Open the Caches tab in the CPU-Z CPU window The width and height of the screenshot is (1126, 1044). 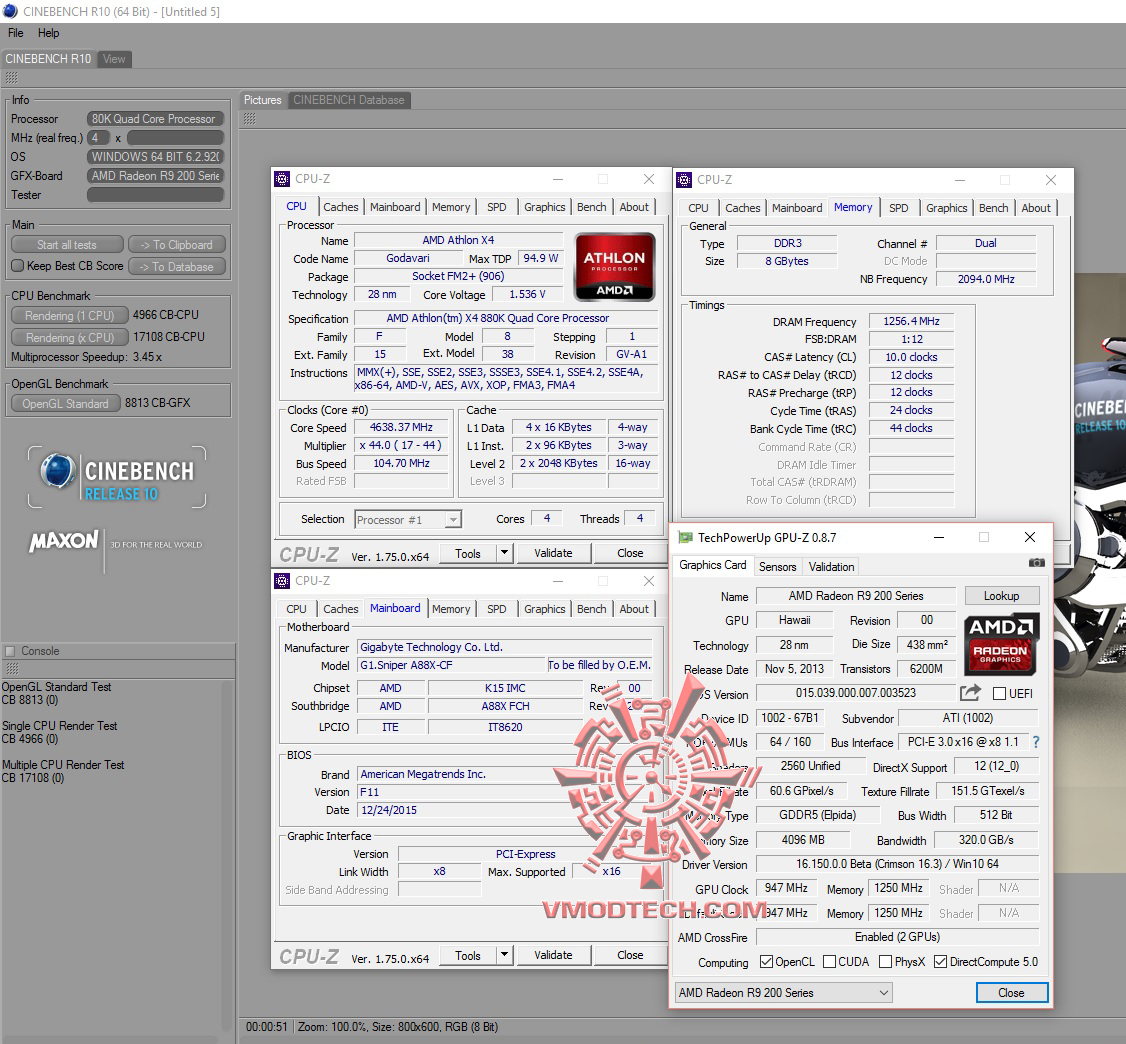(340, 207)
